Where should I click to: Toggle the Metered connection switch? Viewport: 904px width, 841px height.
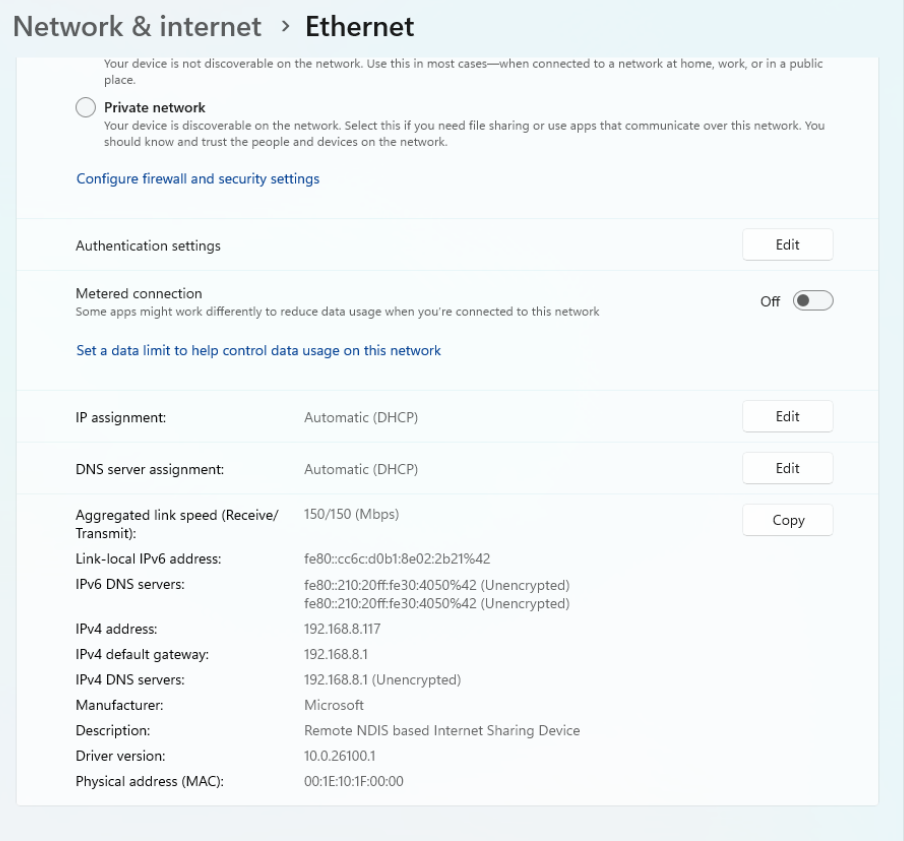coord(812,301)
